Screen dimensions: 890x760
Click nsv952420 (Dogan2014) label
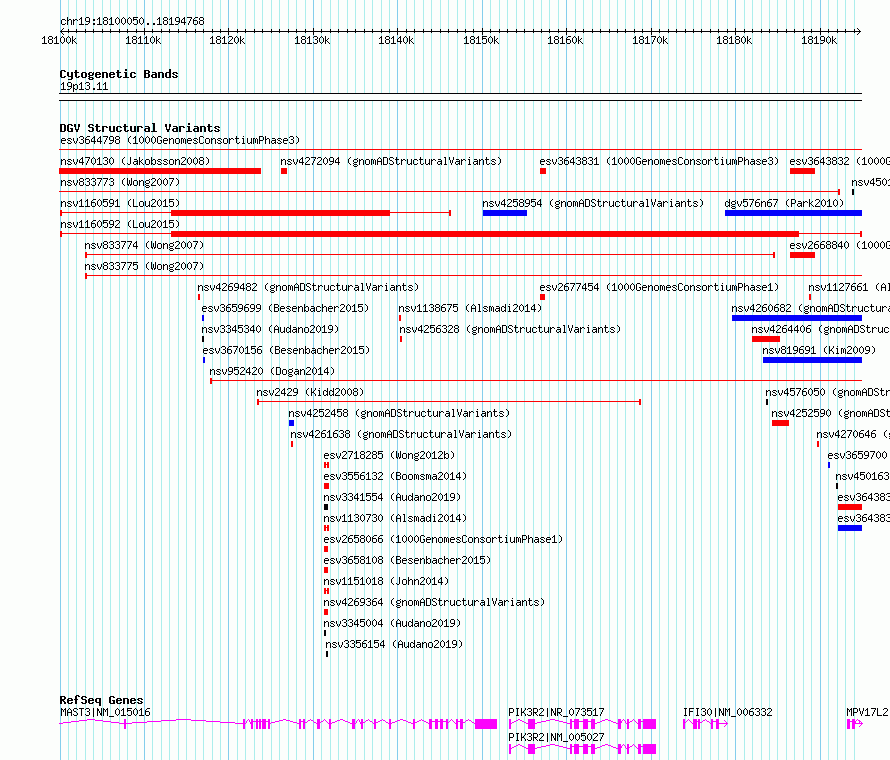click(x=272, y=371)
